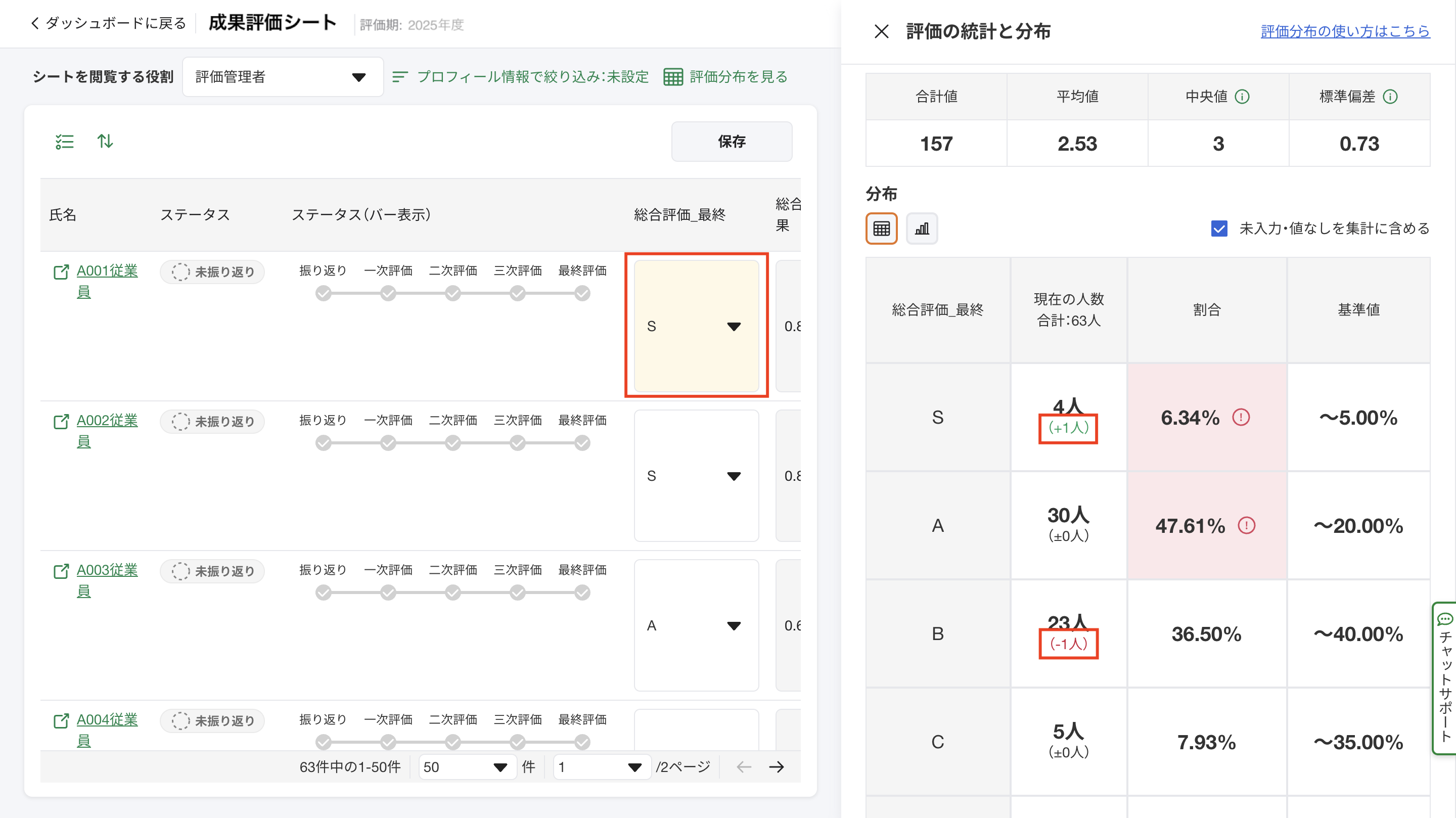1456x818 pixels.
Task: Click the 標準偏差 info icon
Action: point(1390,97)
